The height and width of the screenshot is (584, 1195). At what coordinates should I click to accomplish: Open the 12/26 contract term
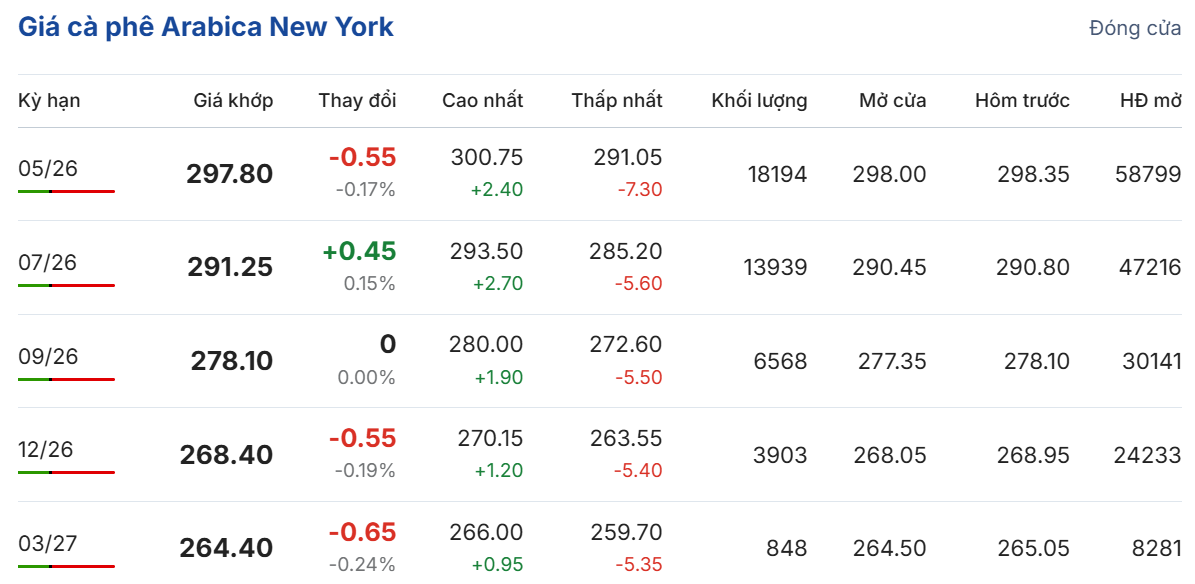pyautogui.click(x=47, y=450)
